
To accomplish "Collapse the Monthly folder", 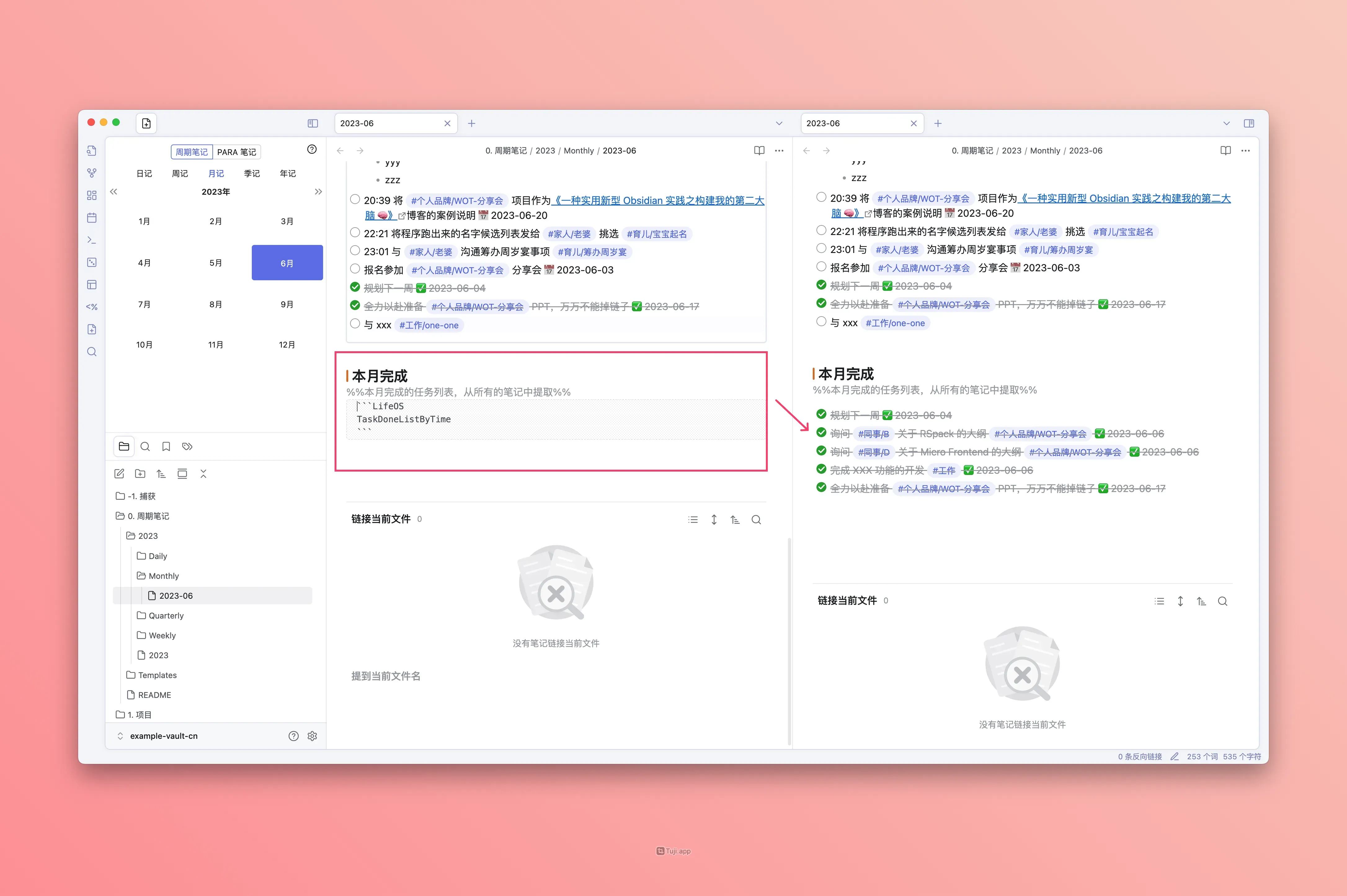I will pos(163,575).
